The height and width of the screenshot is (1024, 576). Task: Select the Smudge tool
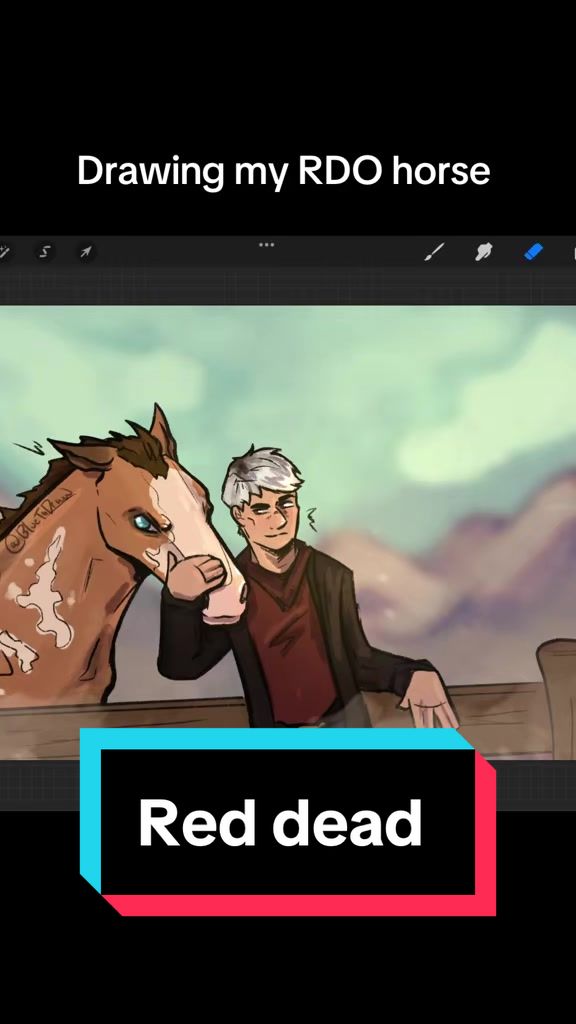click(x=484, y=251)
